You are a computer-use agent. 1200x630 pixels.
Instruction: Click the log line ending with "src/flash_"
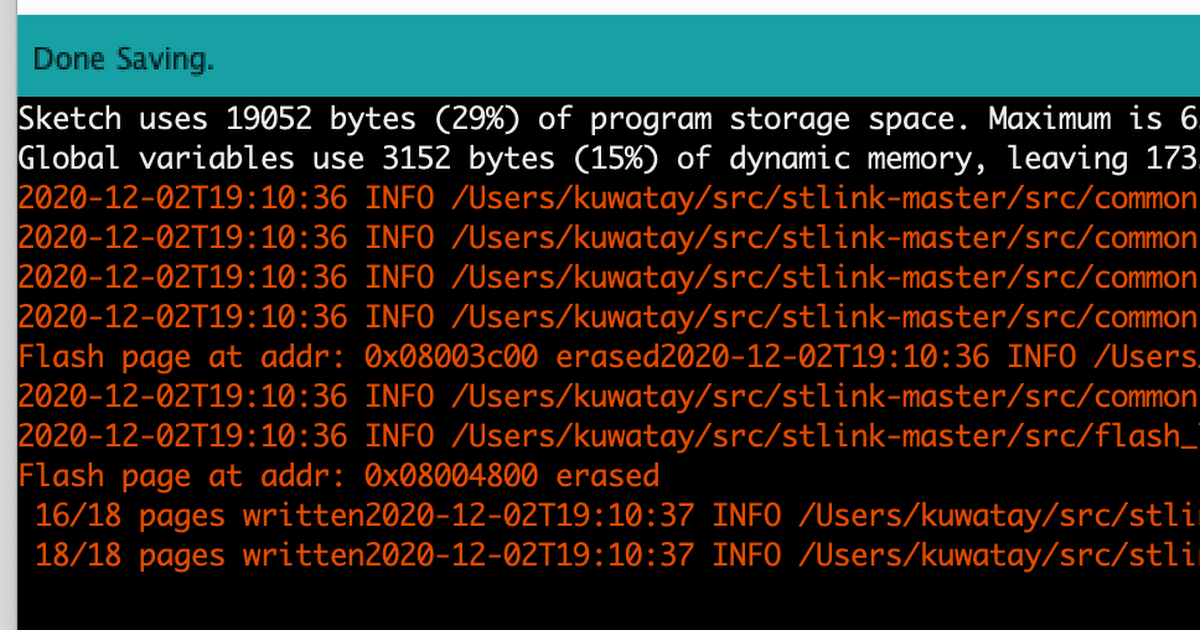pos(600,435)
